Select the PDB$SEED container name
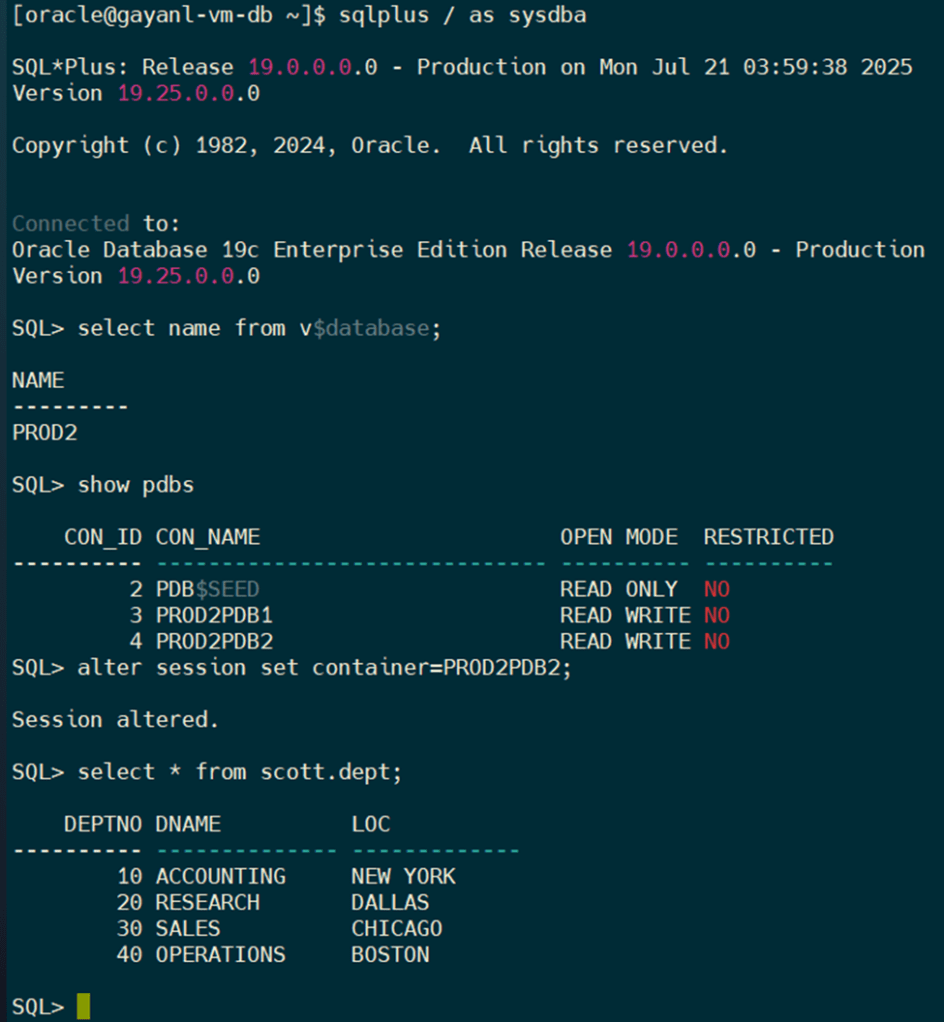This screenshot has height=1022, width=944. click(x=207, y=589)
